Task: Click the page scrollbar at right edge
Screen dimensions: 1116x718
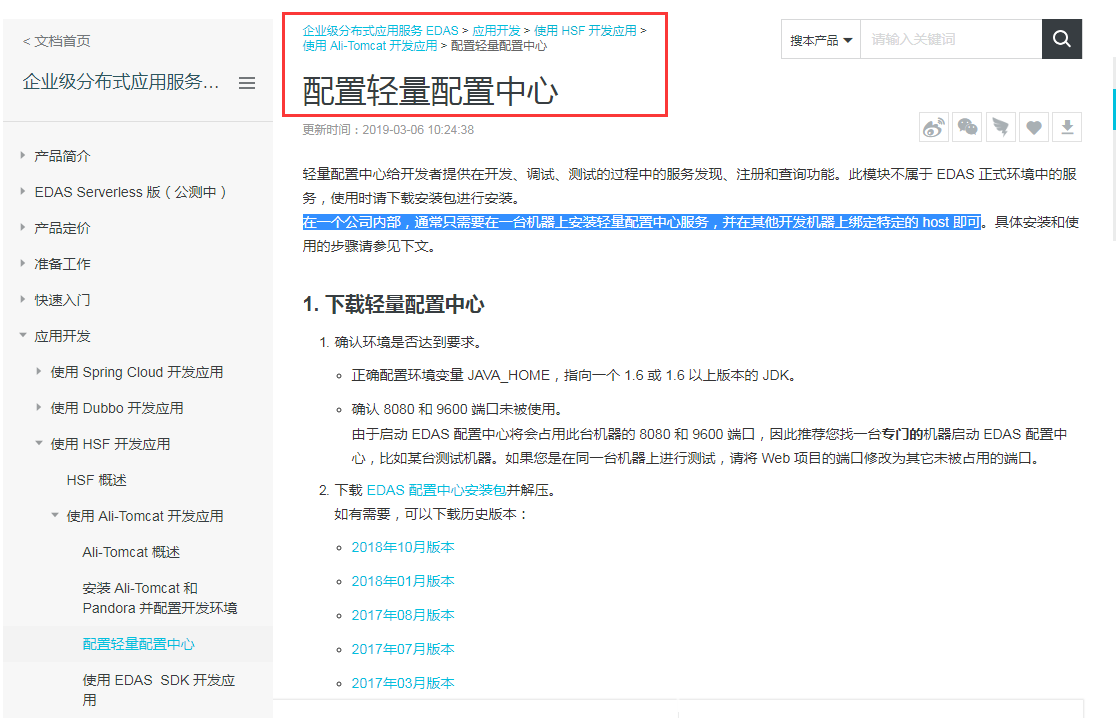Action: point(1113,110)
